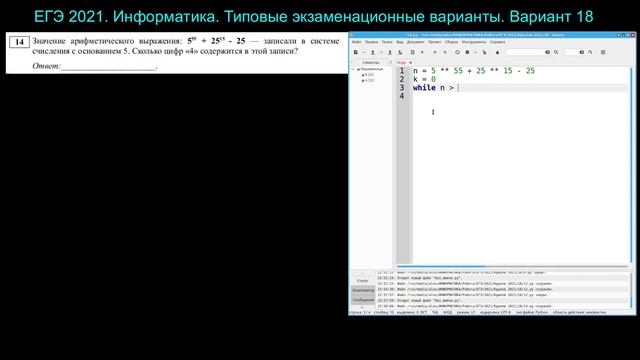This screenshot has height=360, width=640.
Task: Open the Build options dropdown arrow
Action: 476,52
